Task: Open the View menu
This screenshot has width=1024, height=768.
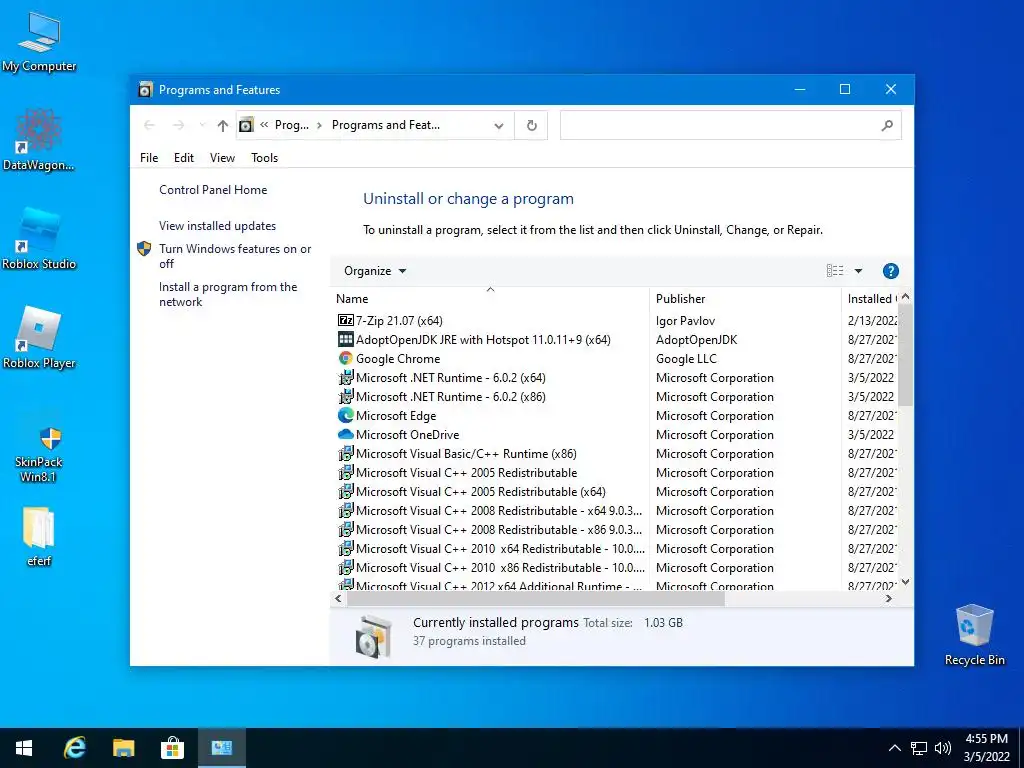Action: click(x=222, y=158)
